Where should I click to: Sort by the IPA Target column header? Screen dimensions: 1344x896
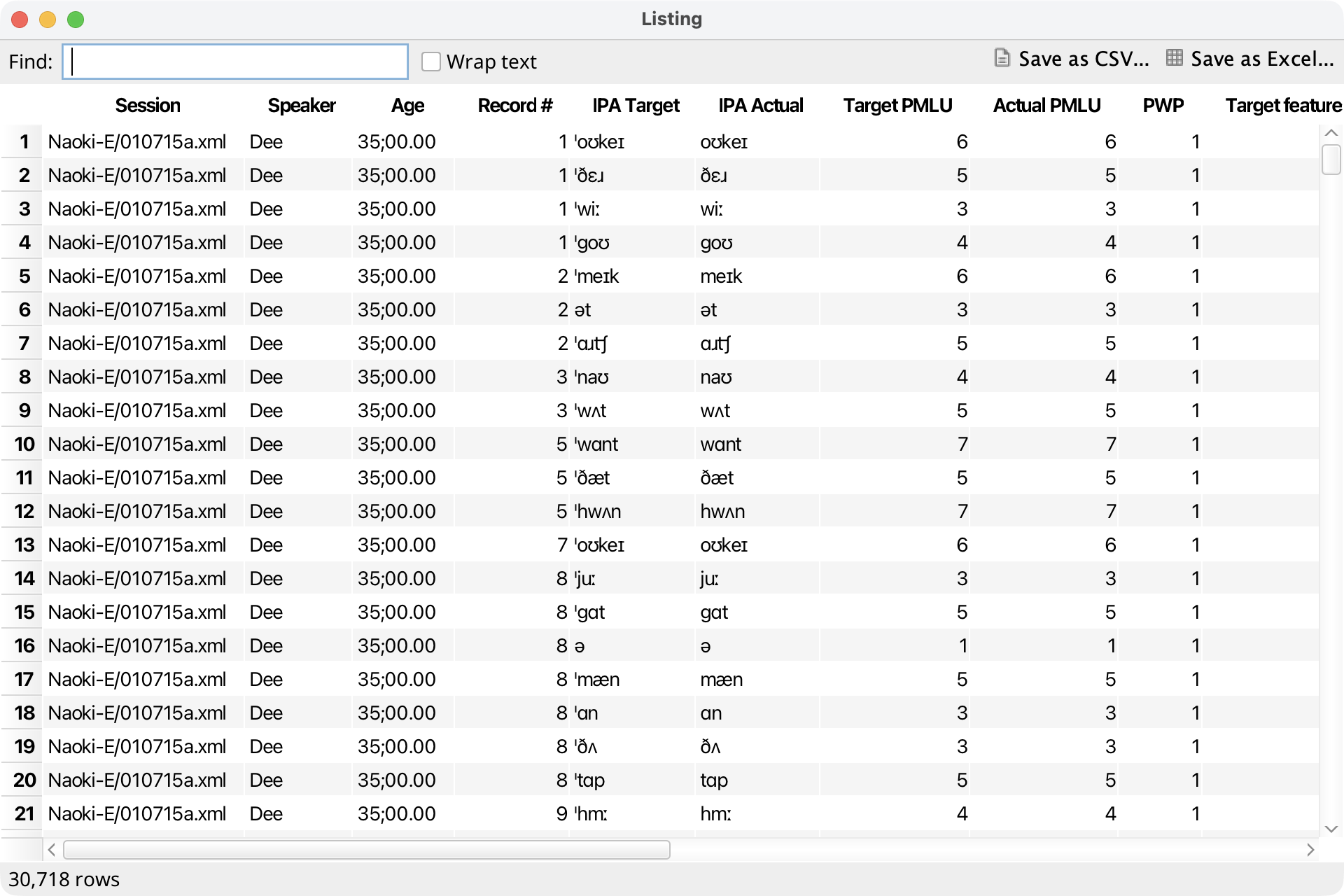pos(636,106)
